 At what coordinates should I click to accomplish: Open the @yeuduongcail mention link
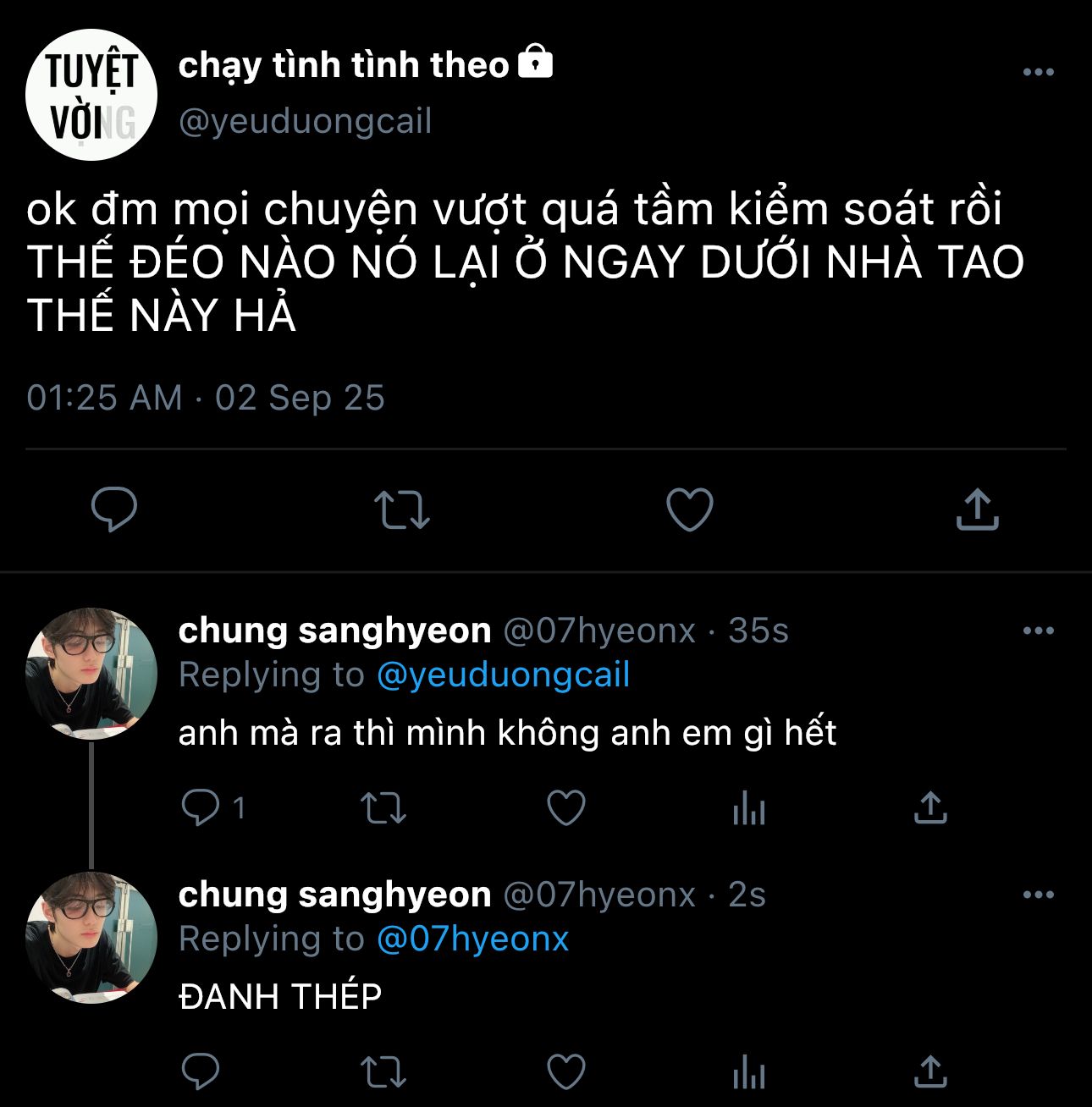[503, 675]
